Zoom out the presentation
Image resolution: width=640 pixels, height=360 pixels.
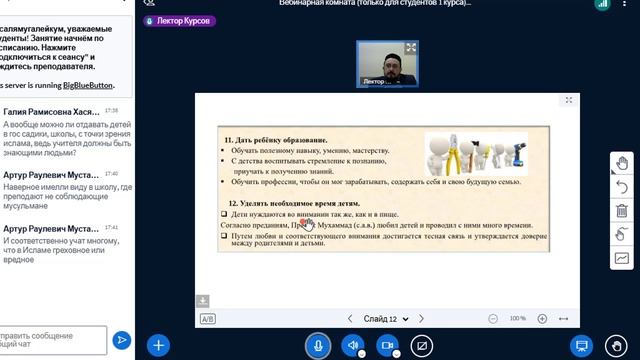click(x=493, y=318)
